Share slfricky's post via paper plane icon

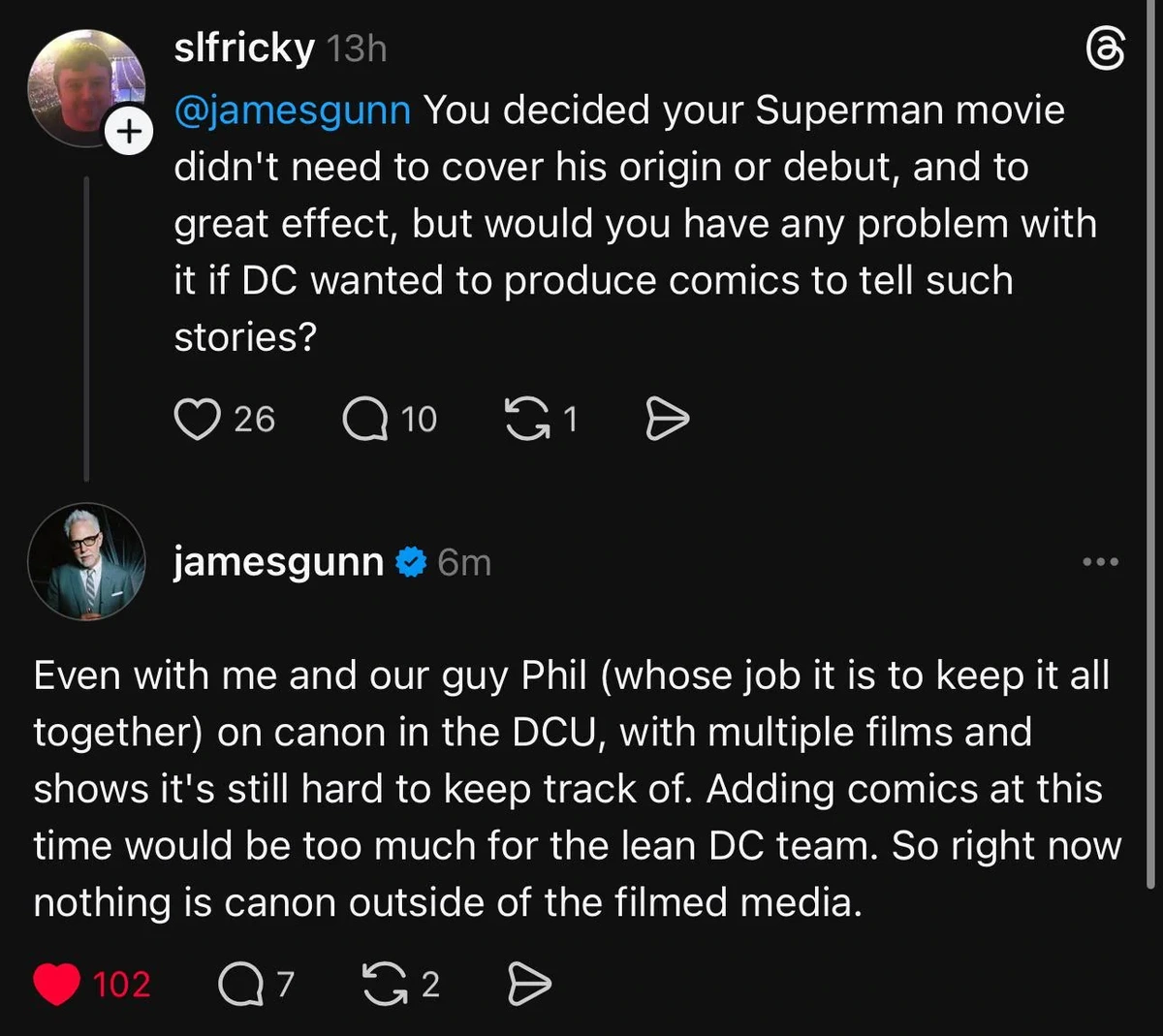(667, 420)
